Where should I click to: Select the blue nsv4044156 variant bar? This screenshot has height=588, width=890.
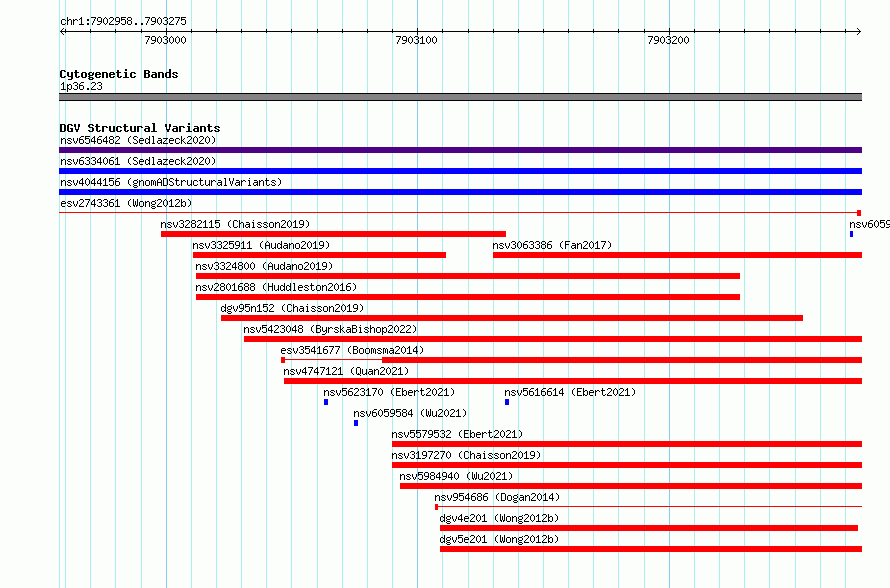460,192
